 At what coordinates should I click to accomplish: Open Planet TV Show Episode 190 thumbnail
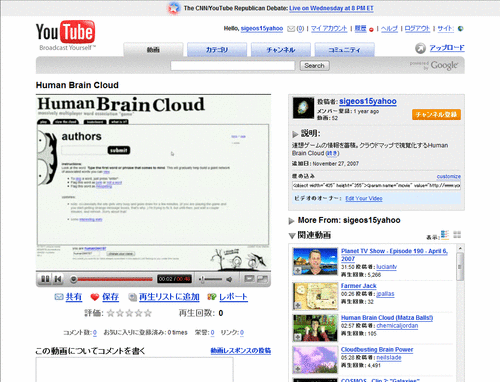(315, 261)
